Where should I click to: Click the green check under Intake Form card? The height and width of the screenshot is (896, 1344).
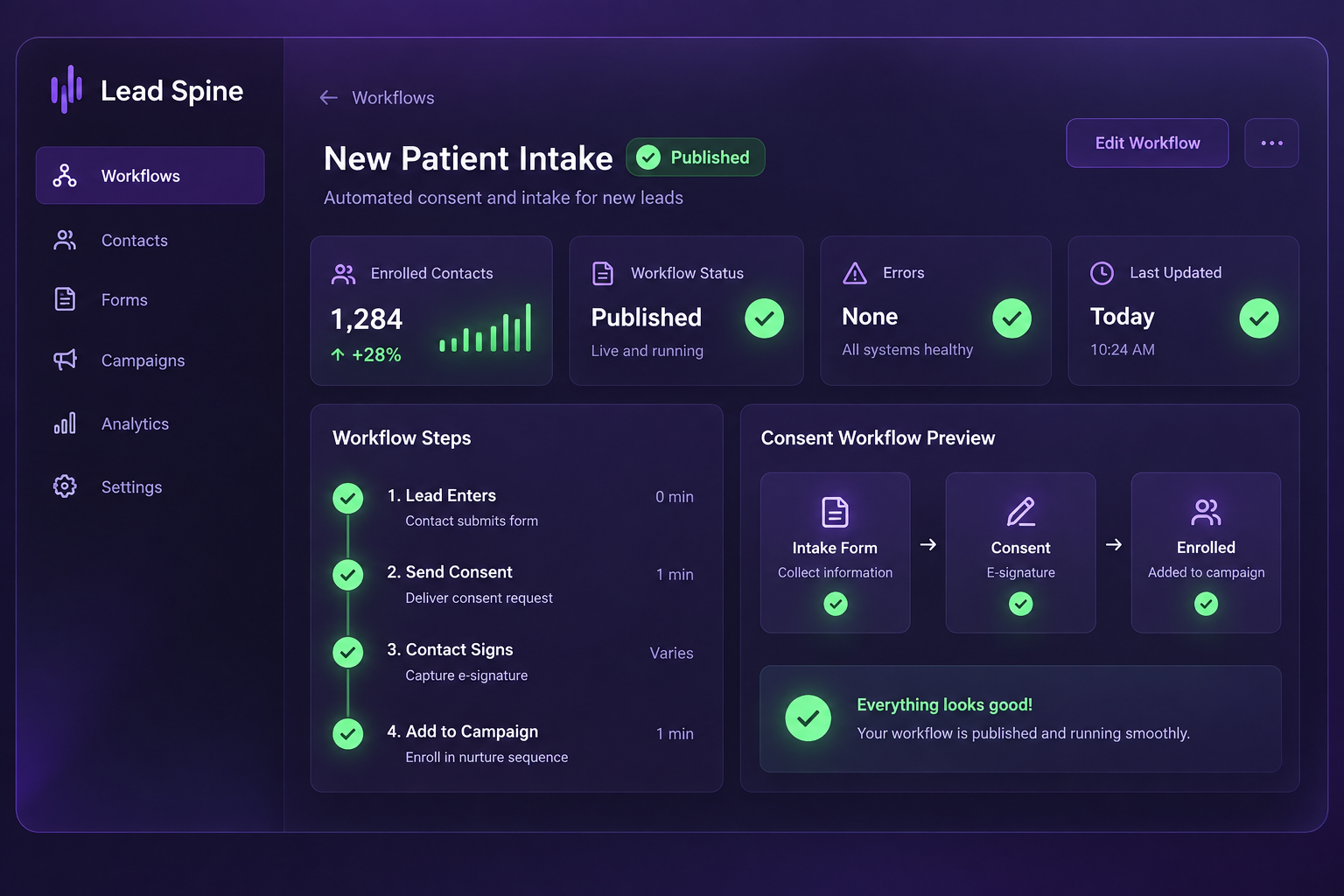836,604
